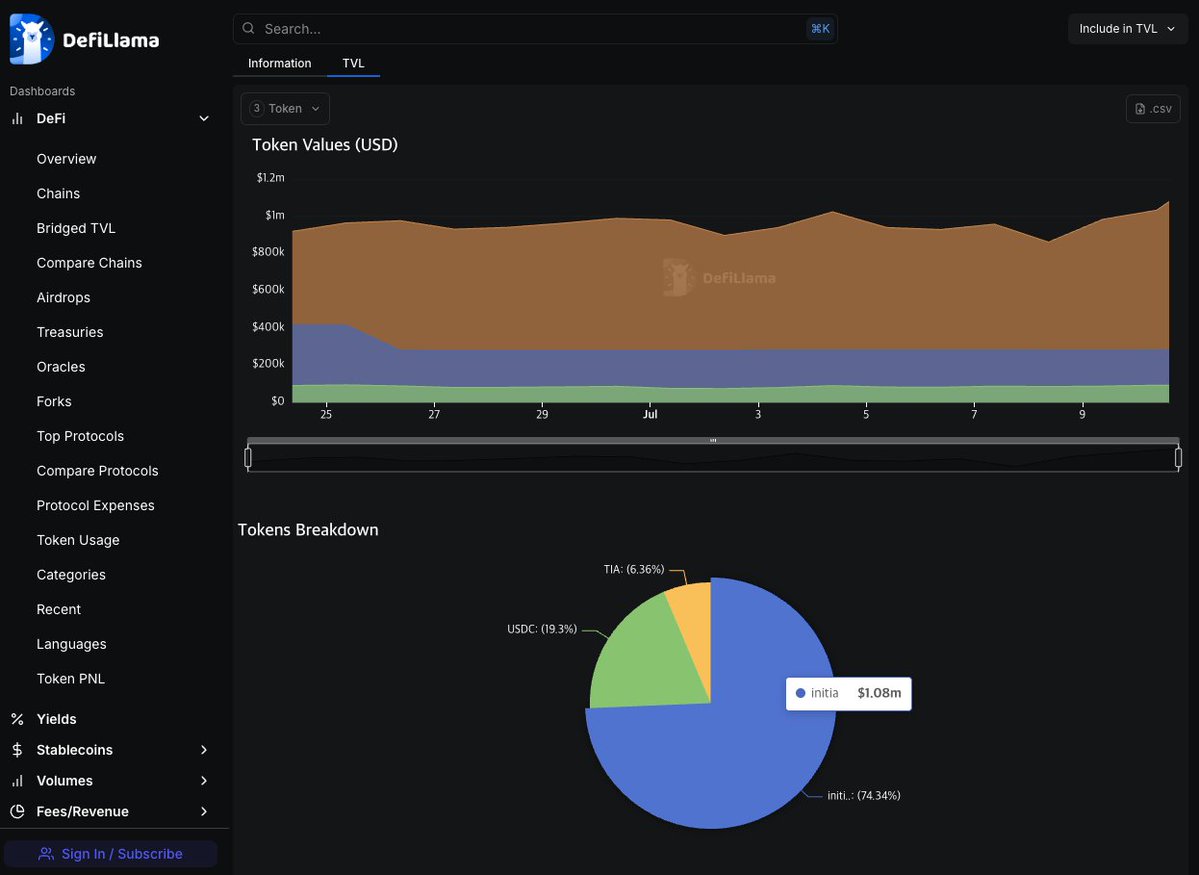Open Token PNL page

click(x=70, y=679)
